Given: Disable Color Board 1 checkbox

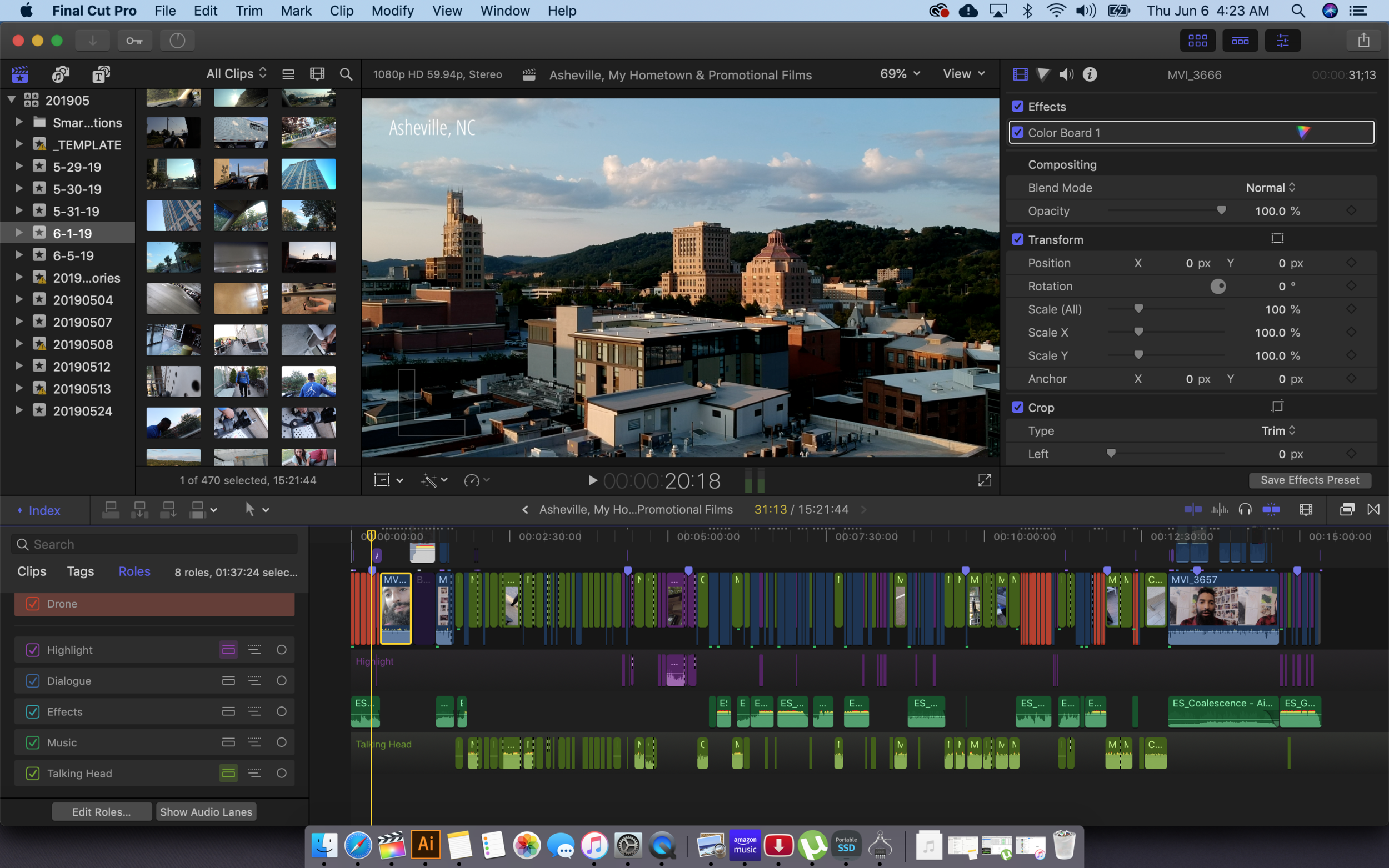Looking at the screenshot, I should (x=1017, y=132).
